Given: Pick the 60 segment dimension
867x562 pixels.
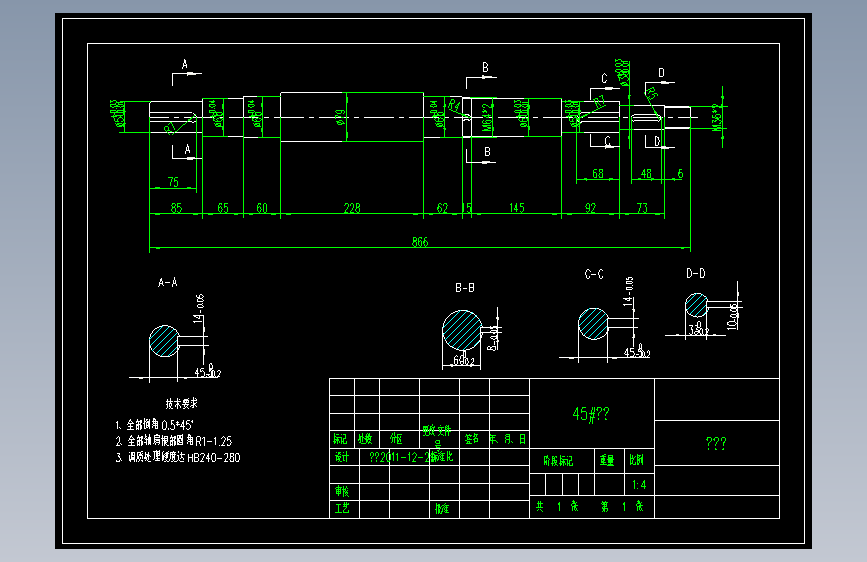Looking at the screenshot, I should tap(262, 208).
